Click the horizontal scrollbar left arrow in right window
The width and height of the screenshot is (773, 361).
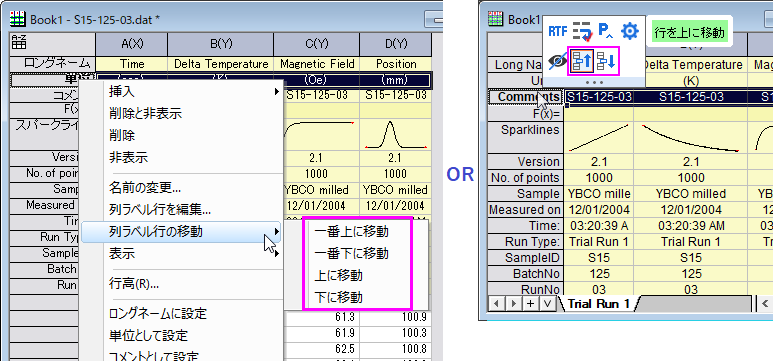coord(766,303)
